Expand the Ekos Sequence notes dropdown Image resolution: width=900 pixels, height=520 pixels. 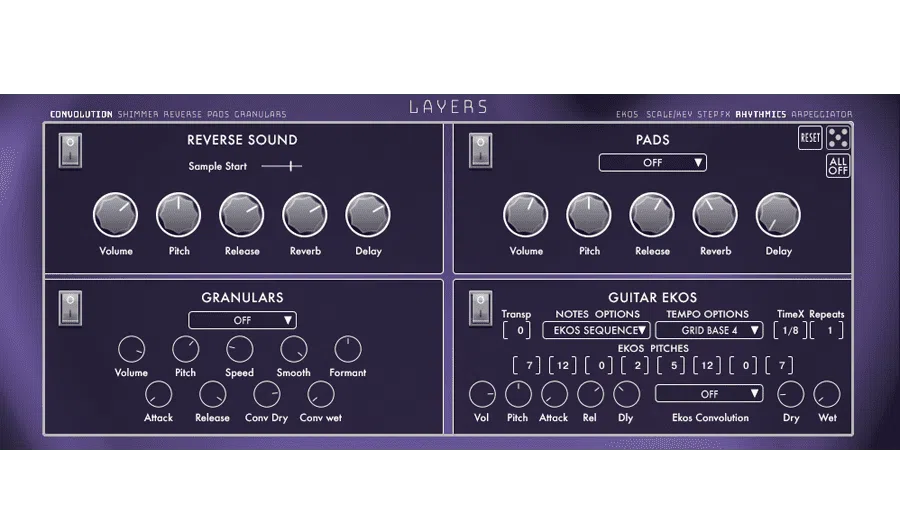tap(596, 330)
